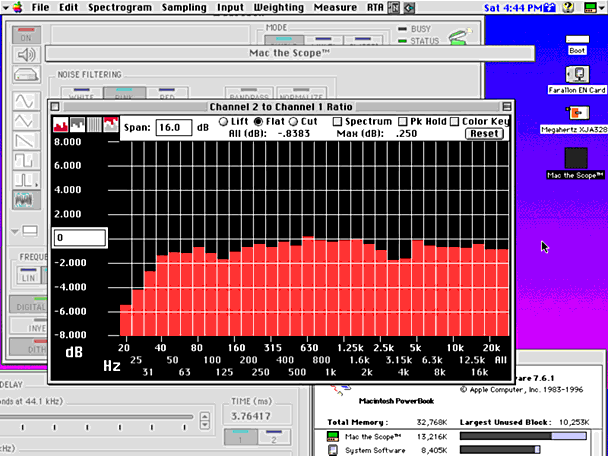This screenshot has height=456, width=608.
Task: Enable the Pk Hold checkbox
Action: (x=403, y=122)
